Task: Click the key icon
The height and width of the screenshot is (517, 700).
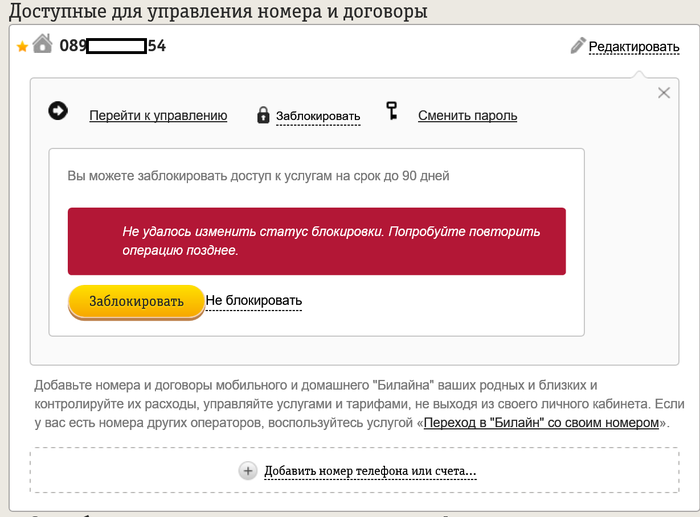Action: 394,112
